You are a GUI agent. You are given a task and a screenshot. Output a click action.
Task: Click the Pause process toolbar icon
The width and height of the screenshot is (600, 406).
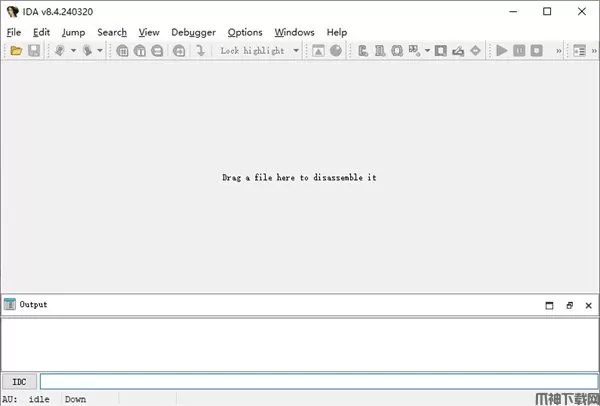(519, 51)
